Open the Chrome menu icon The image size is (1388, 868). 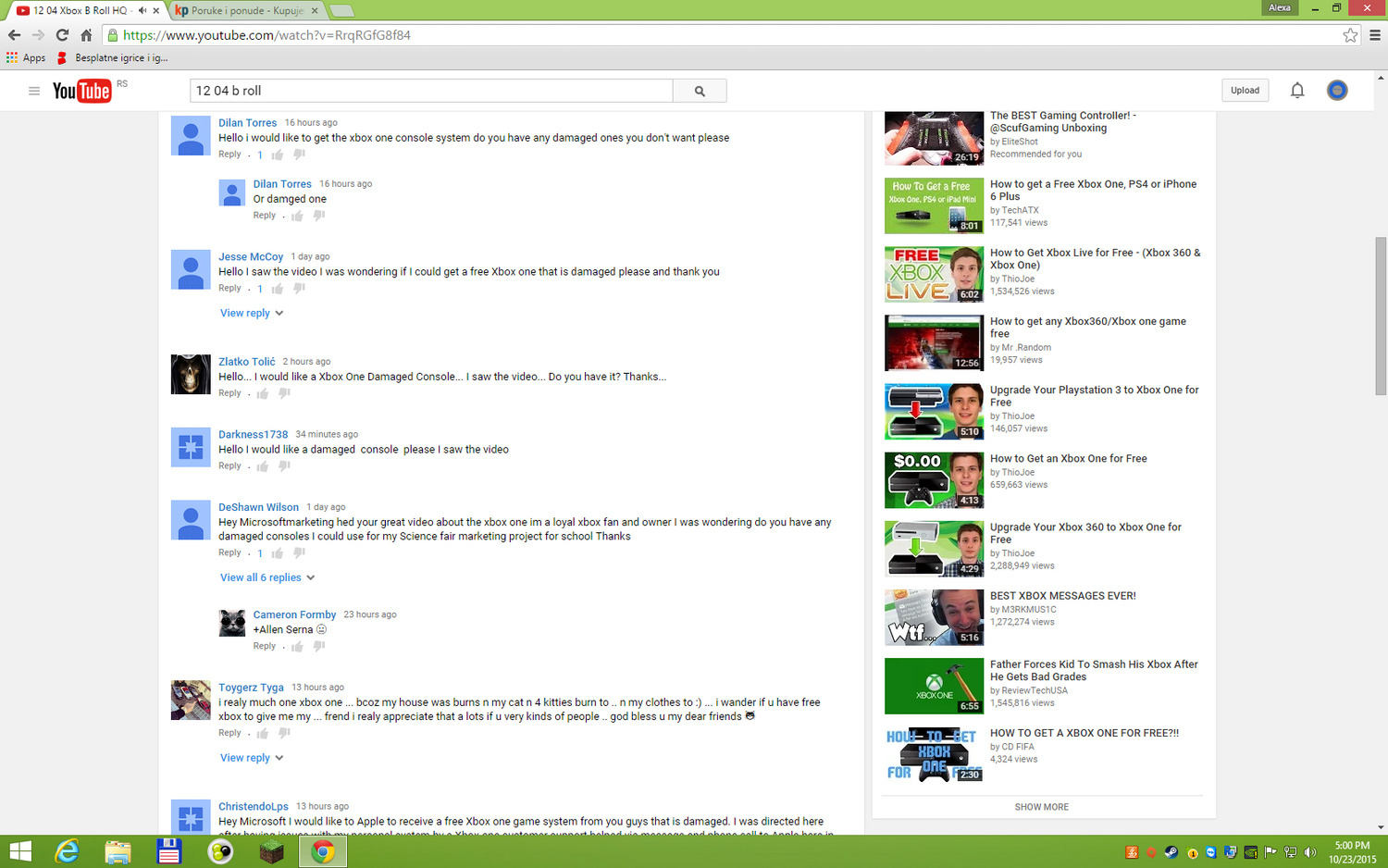click(x=1375, y=35)
